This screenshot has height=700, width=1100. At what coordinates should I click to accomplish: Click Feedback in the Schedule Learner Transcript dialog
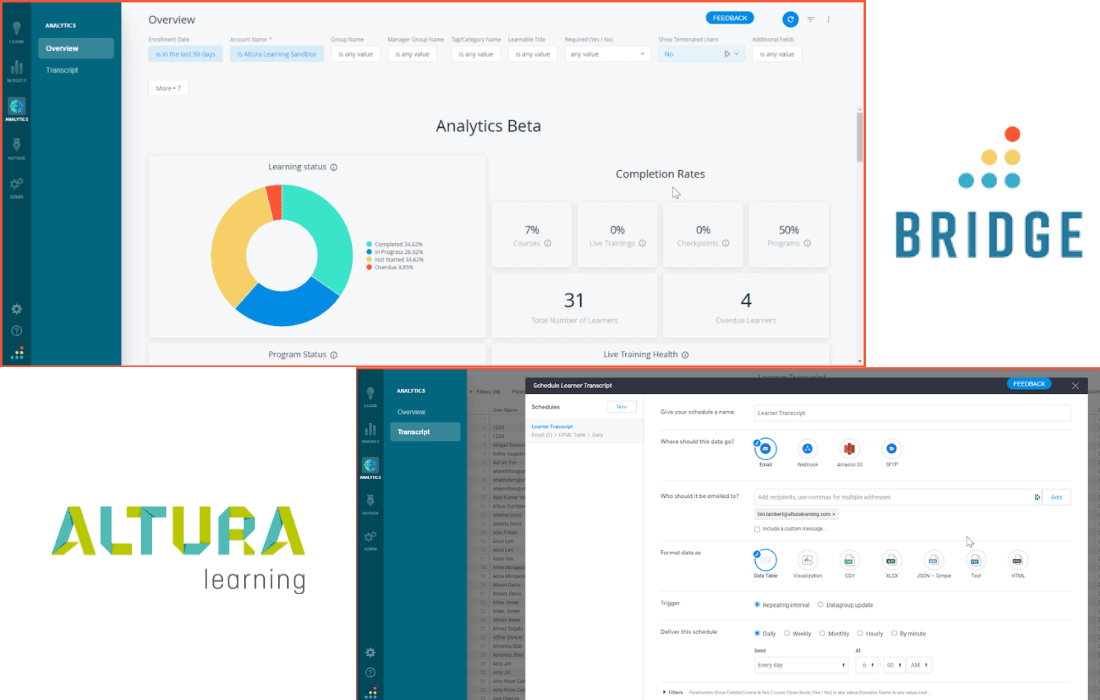pos(1029,384)
